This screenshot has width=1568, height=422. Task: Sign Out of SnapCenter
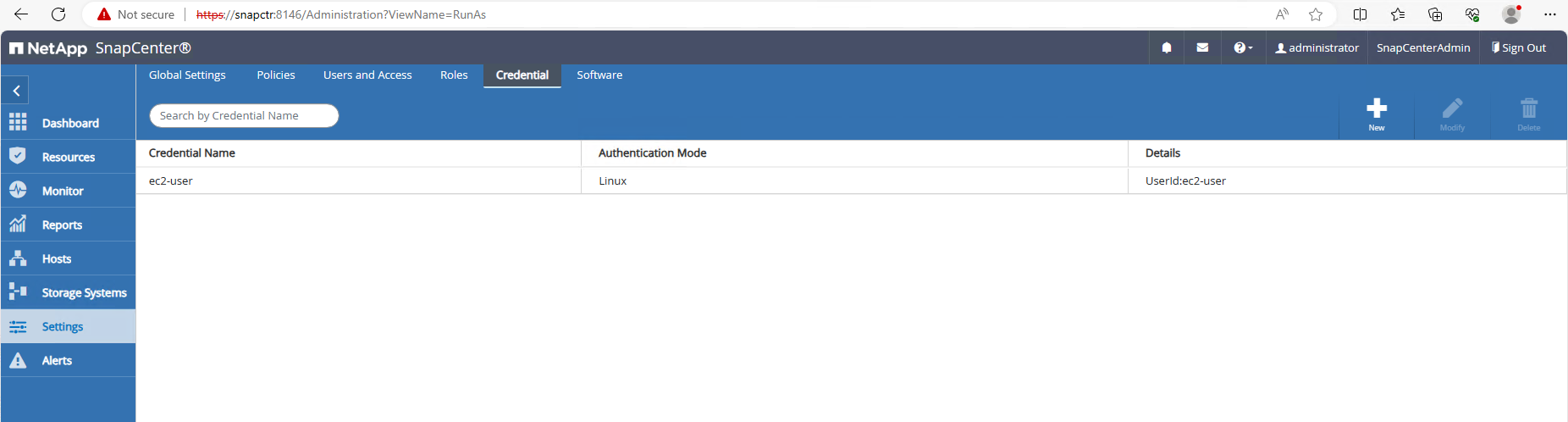[x=1519, y=48]
